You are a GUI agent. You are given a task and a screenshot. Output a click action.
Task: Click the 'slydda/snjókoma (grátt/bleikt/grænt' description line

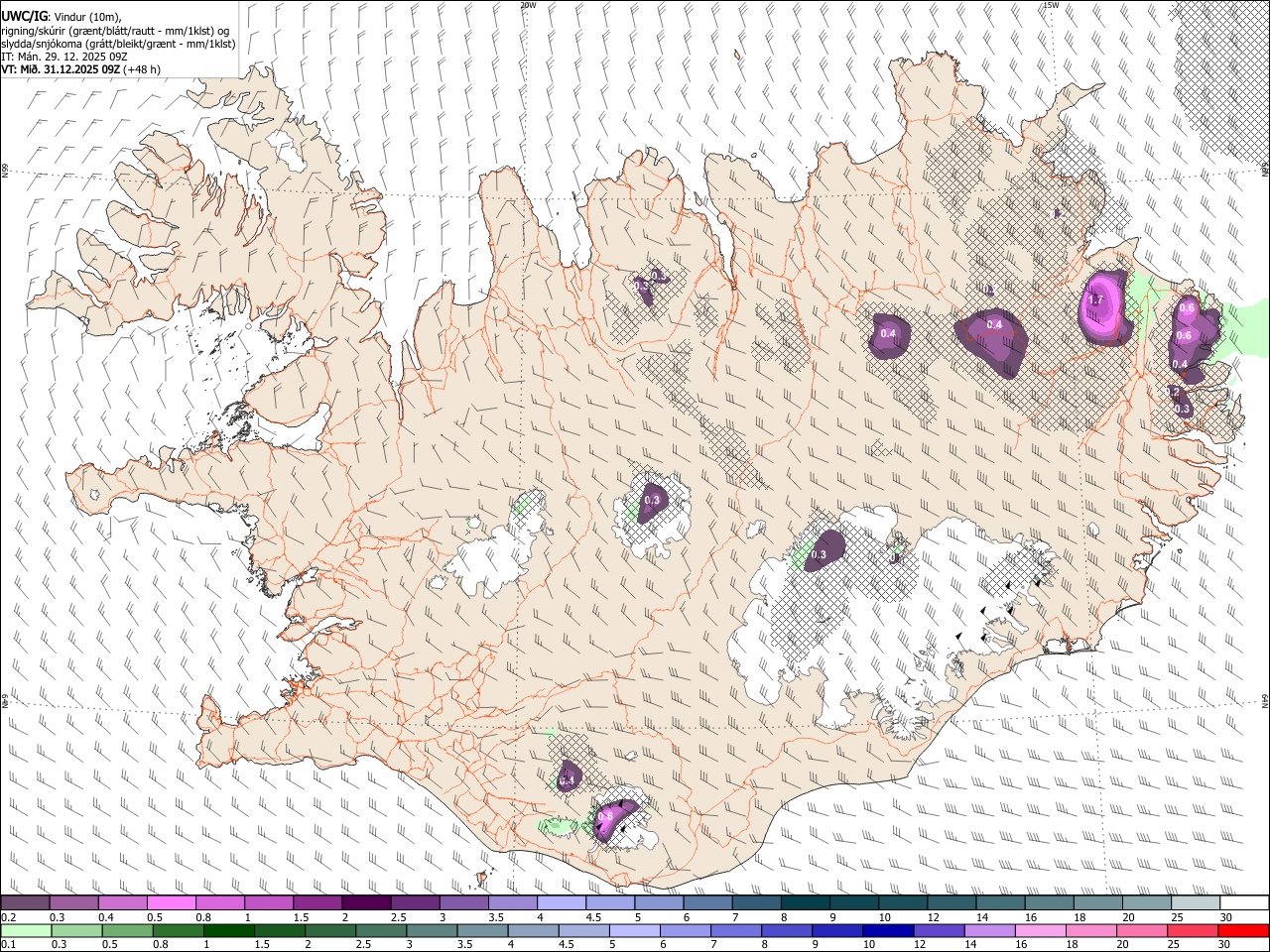point(118,44)
